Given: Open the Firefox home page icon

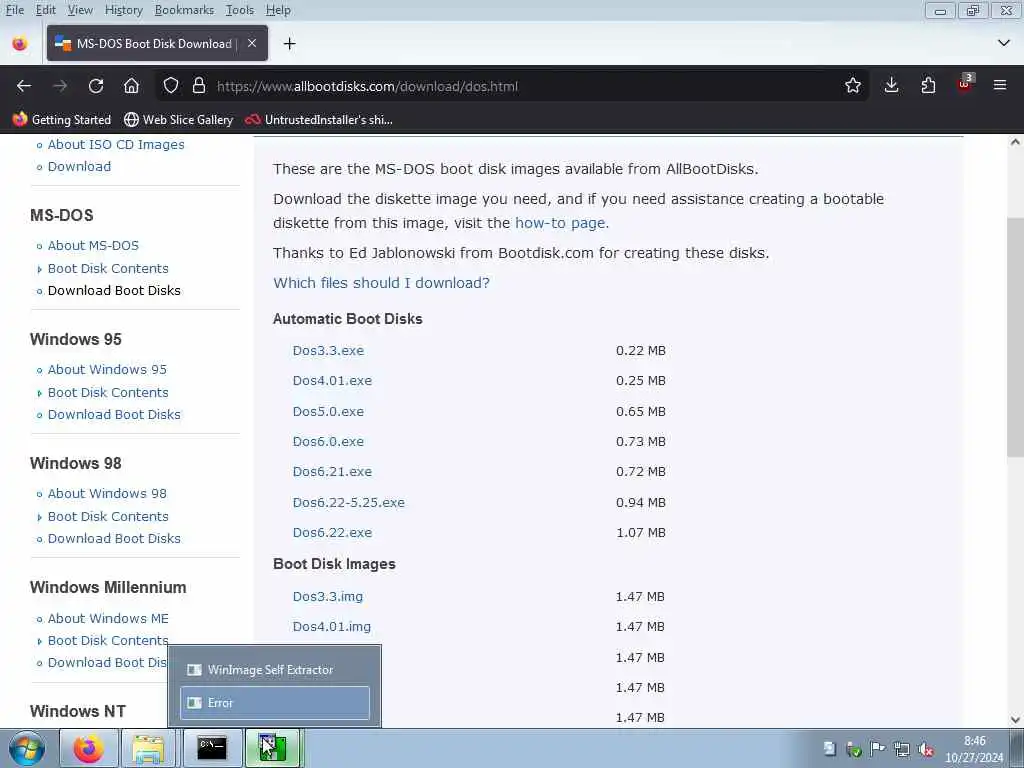Looking at the screenshot, I should pyautogui.click(x=131, y=86).
